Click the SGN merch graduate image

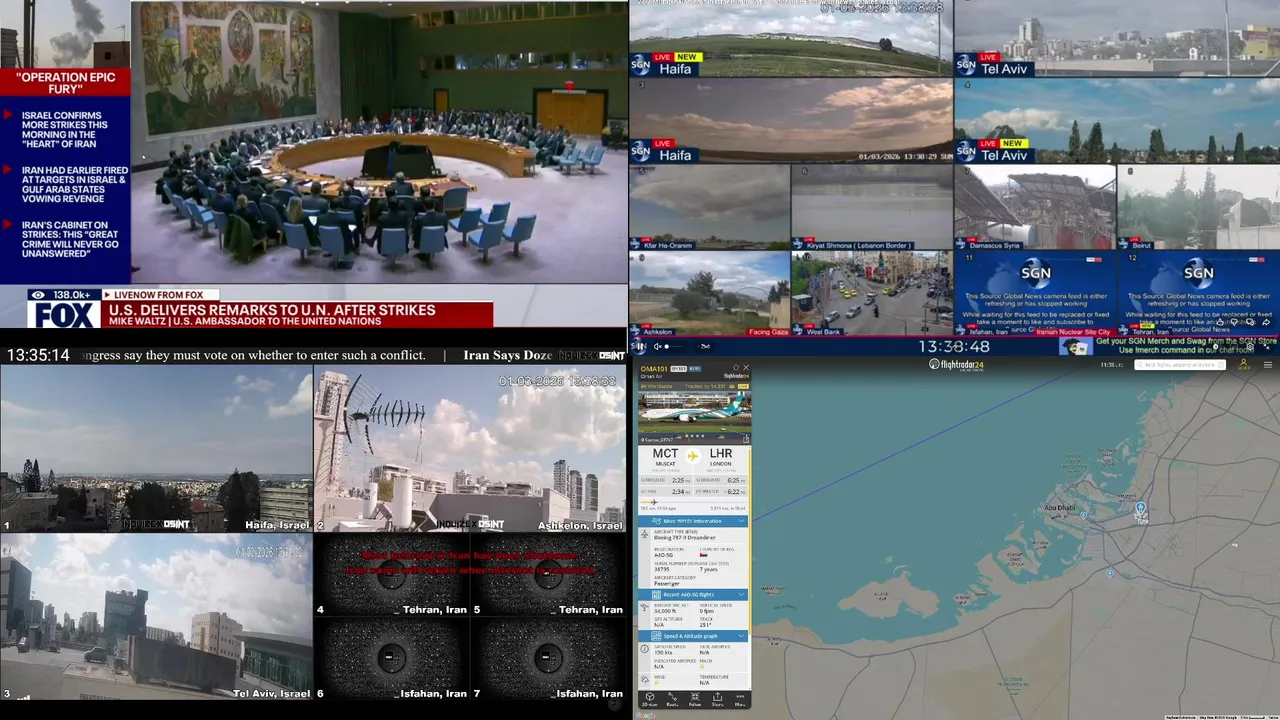(x=1076, y=346)
